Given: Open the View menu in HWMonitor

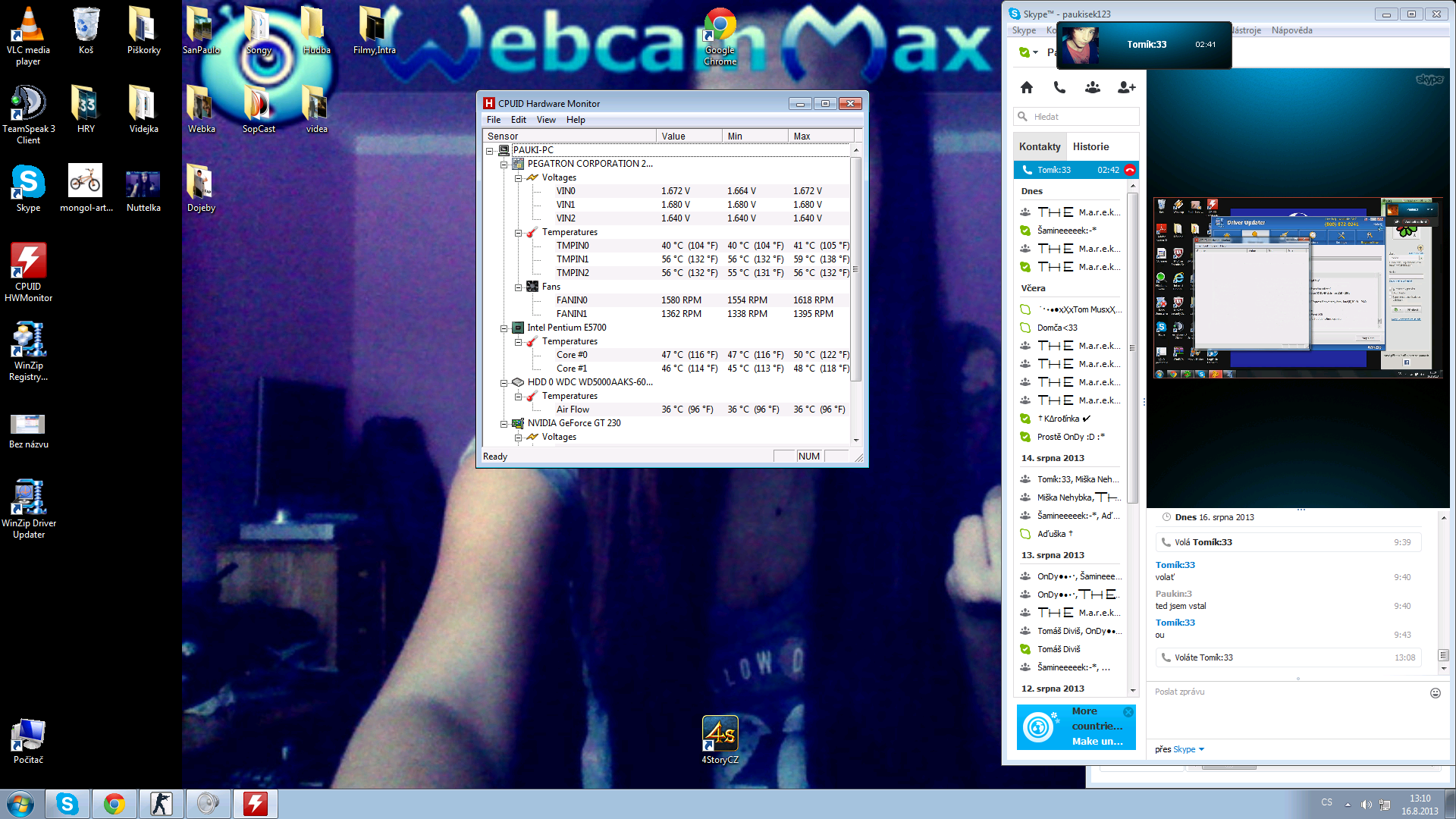Looking at the screenshot, I should click(546, 120).
